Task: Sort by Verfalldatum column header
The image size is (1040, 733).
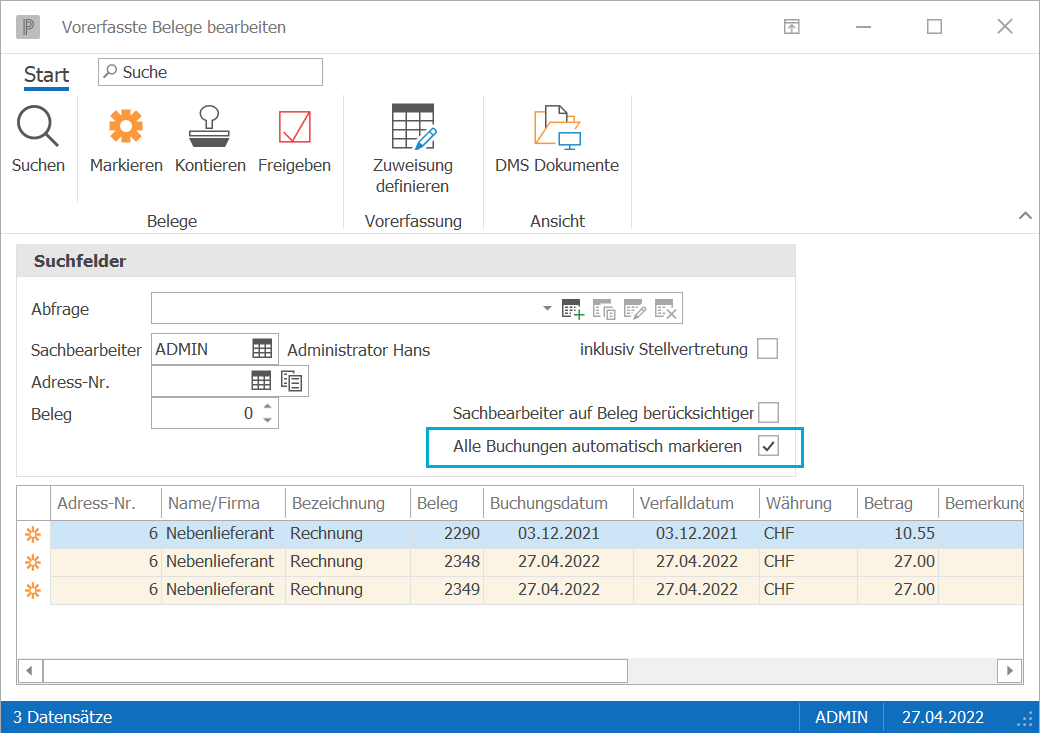Action: tap(696, 503)
